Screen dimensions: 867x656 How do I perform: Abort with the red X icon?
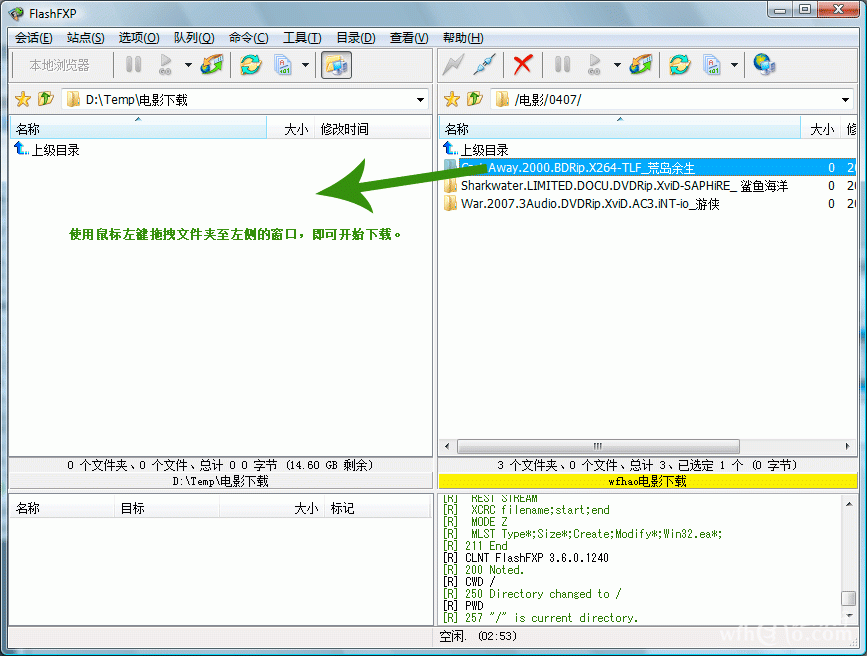[x=523, y=65]
